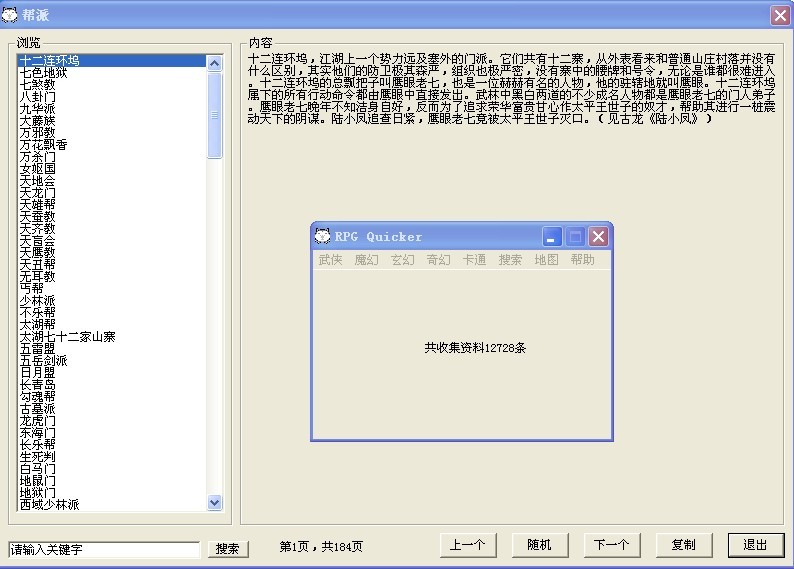The height and width of the screenshot is (569, 794).
Task: Select 九华派 in the list
Action: click(112, 109)
